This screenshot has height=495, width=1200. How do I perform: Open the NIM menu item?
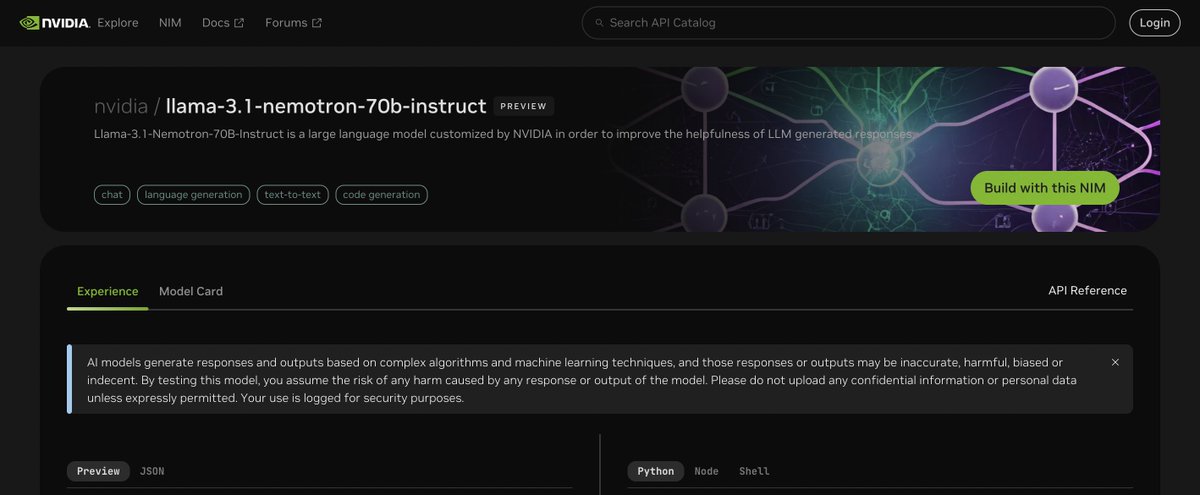pos(170,22)
